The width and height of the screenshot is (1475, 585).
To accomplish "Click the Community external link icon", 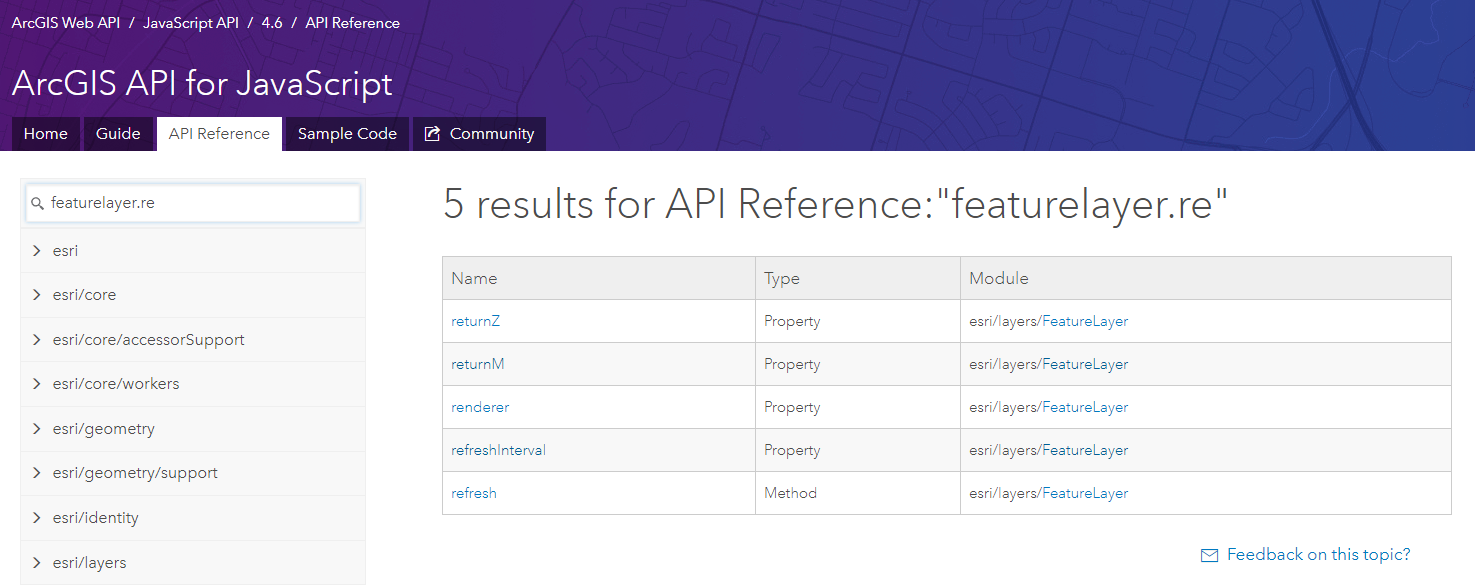I will [432, 134].
